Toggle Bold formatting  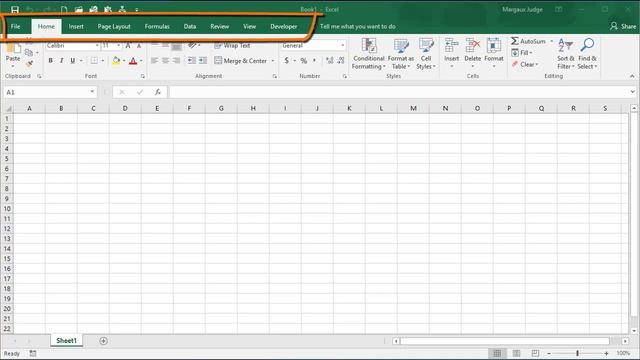pyautogui.click(x=51, y=61)
